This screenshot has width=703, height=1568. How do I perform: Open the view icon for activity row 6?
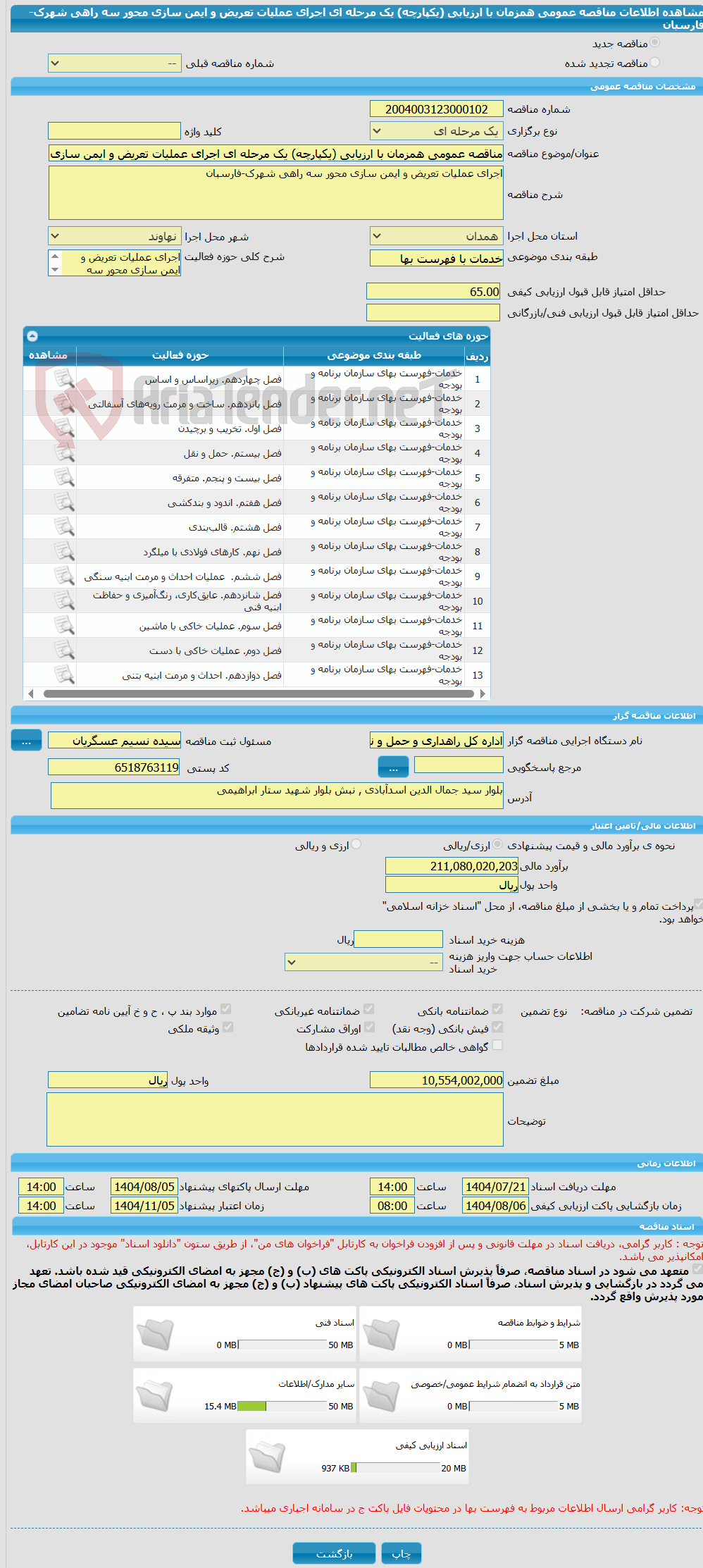pos(64,502)
